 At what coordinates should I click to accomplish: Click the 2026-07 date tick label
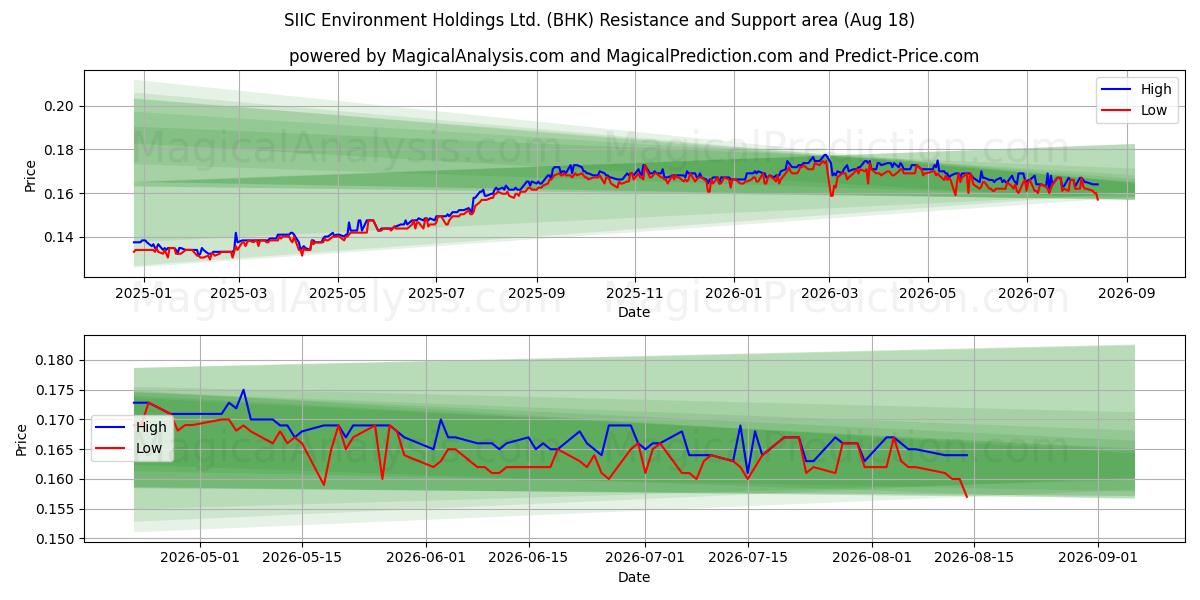click(x=1026, y=294)
